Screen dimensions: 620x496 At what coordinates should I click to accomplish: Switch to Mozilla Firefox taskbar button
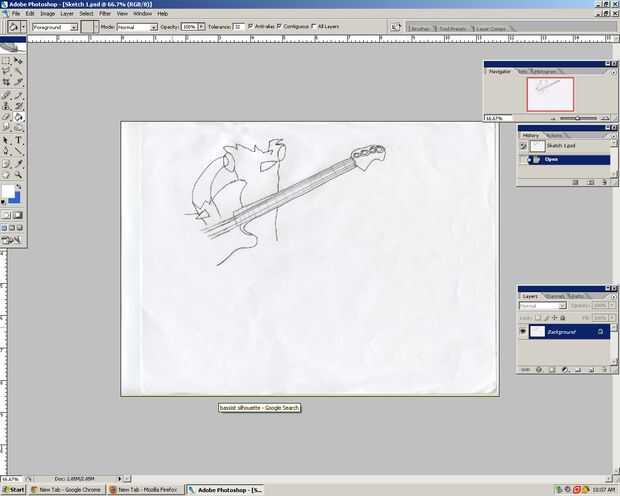[144, 490]
